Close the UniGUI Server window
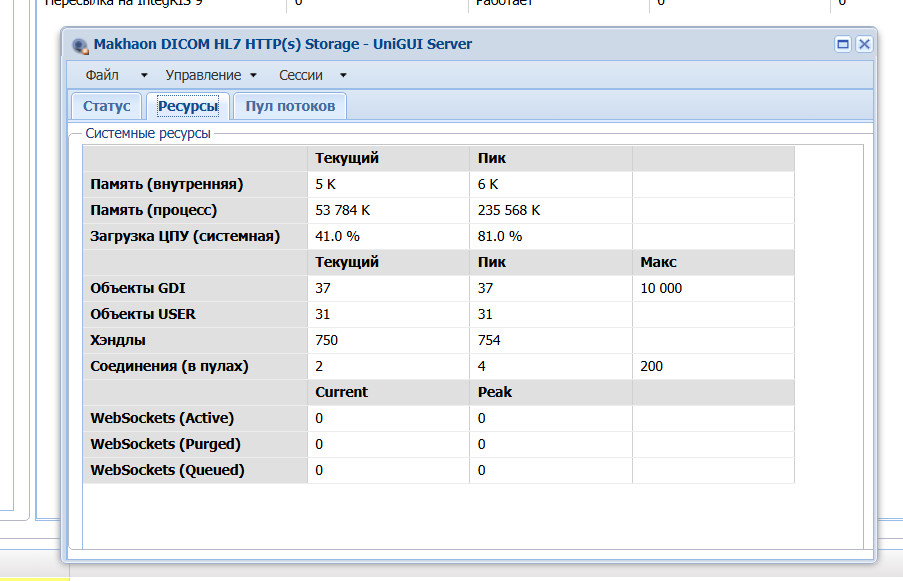Image resolution: width=903 pixels, height=581 pixels. click(864, 44)
